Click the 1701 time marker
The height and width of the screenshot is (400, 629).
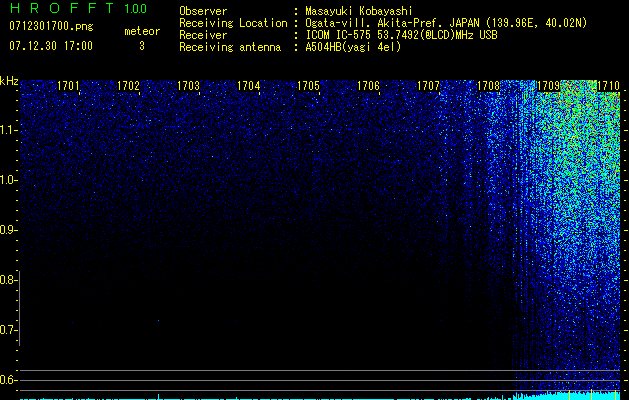pyautogui.click(x=68, y=86)
